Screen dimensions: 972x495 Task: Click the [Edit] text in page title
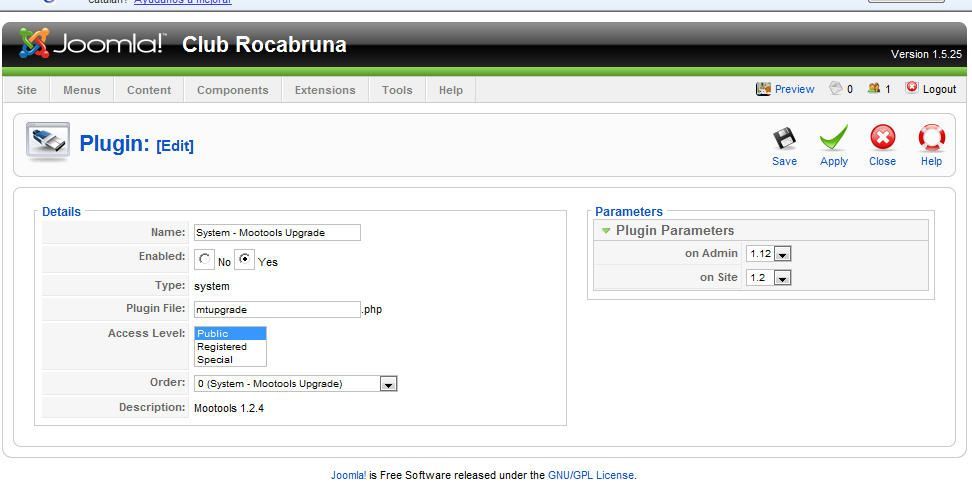175,146
